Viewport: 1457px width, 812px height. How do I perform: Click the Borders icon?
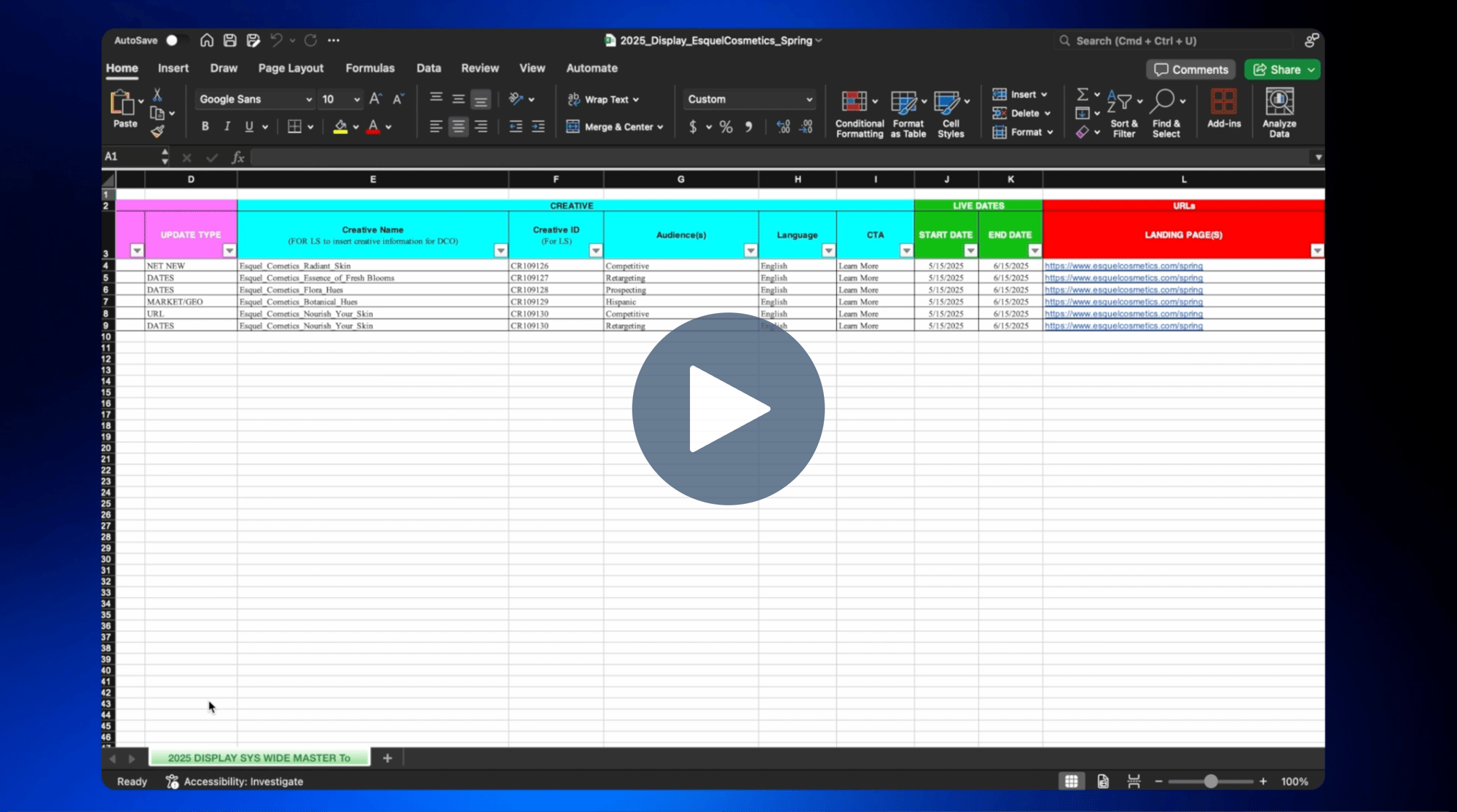point(294,127)
